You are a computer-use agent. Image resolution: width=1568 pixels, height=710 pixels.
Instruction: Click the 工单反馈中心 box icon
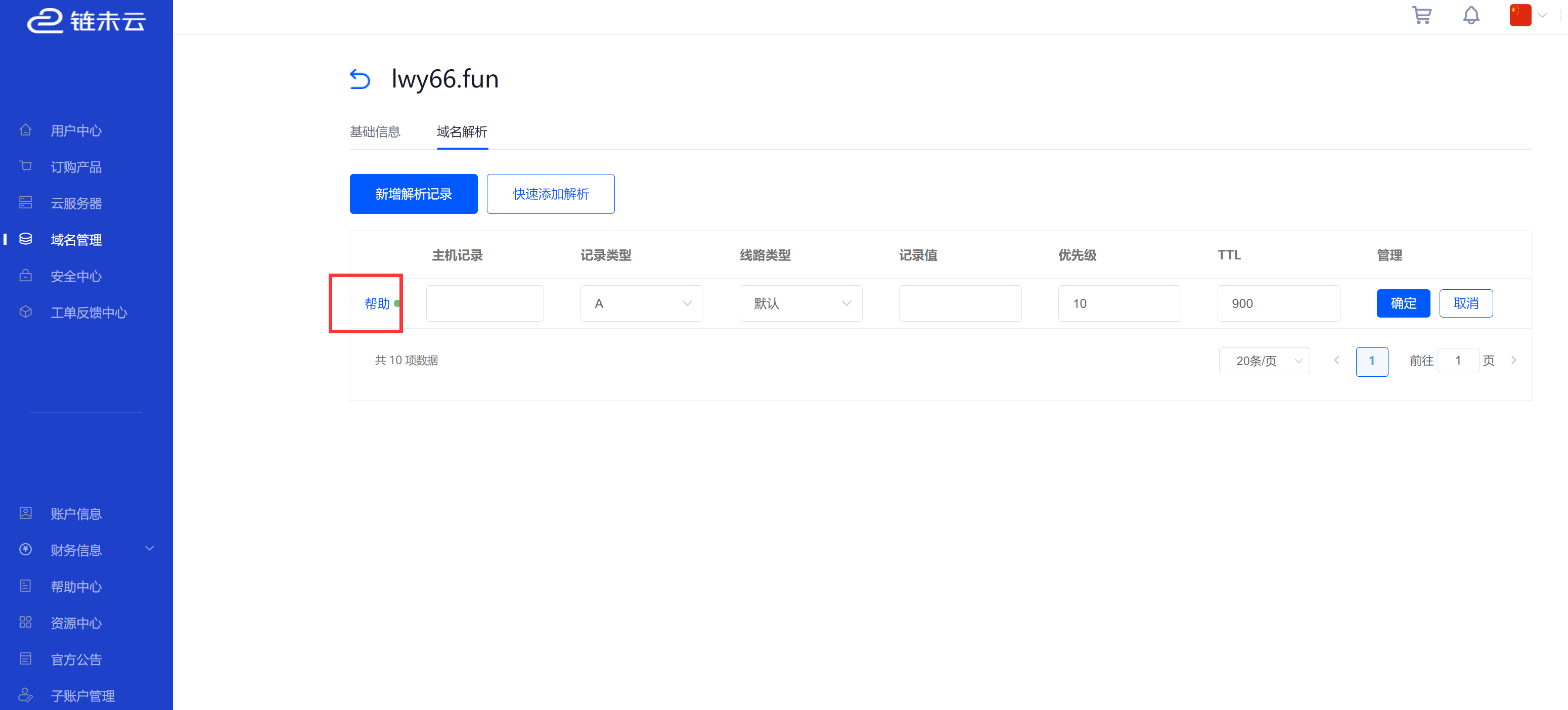[x=26, y=313]
